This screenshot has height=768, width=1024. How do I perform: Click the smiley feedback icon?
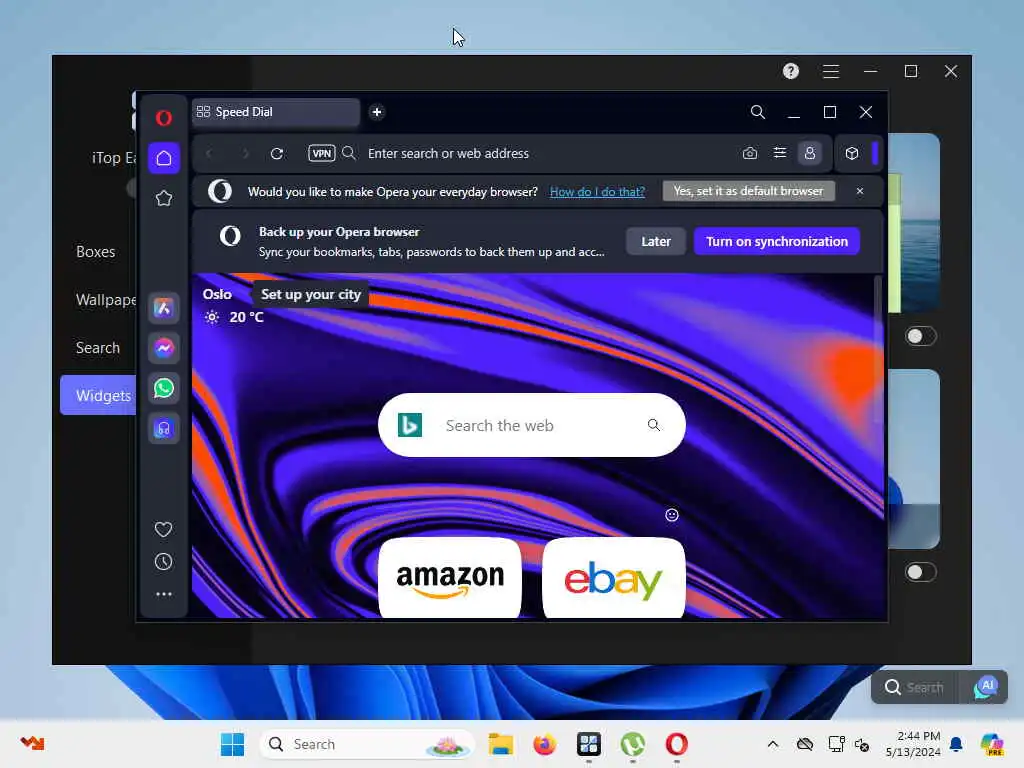click(x=672, y=515)
